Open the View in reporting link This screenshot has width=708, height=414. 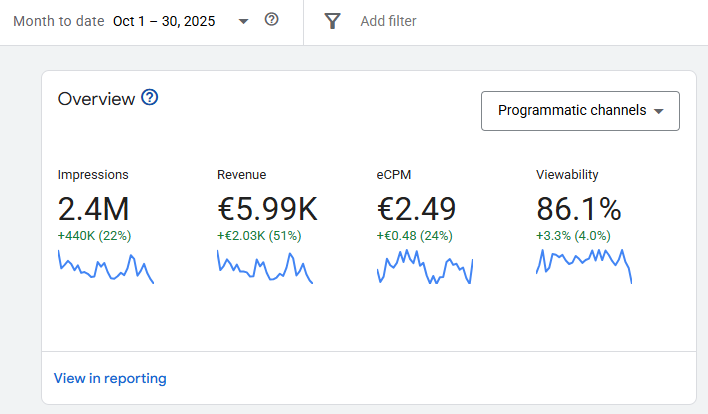tap(110, 378)
